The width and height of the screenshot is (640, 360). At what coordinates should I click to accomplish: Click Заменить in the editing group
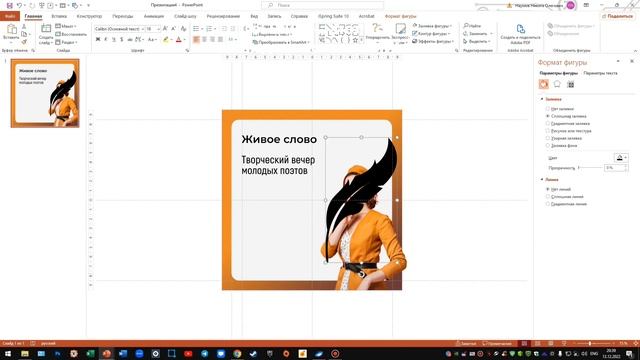point(478,33)
